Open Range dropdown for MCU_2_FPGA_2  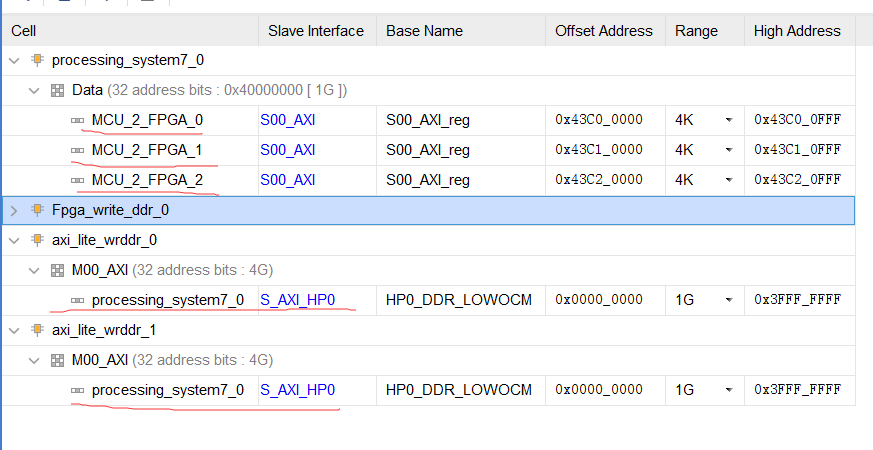click(x=728, y=180)
